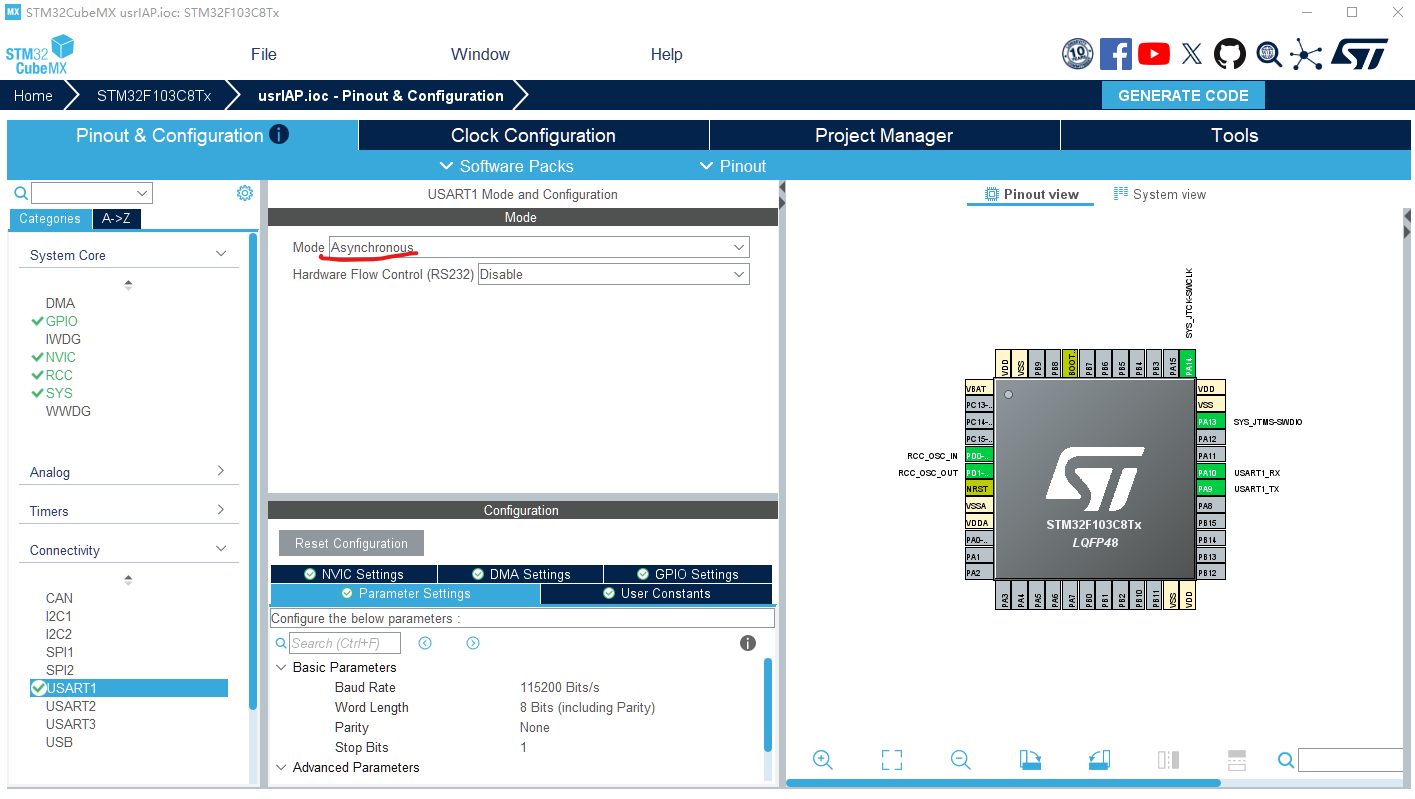The image size is (1415, 799).
Task: Click the parameter Search (Ctrl+F) field
Action: 345,643
